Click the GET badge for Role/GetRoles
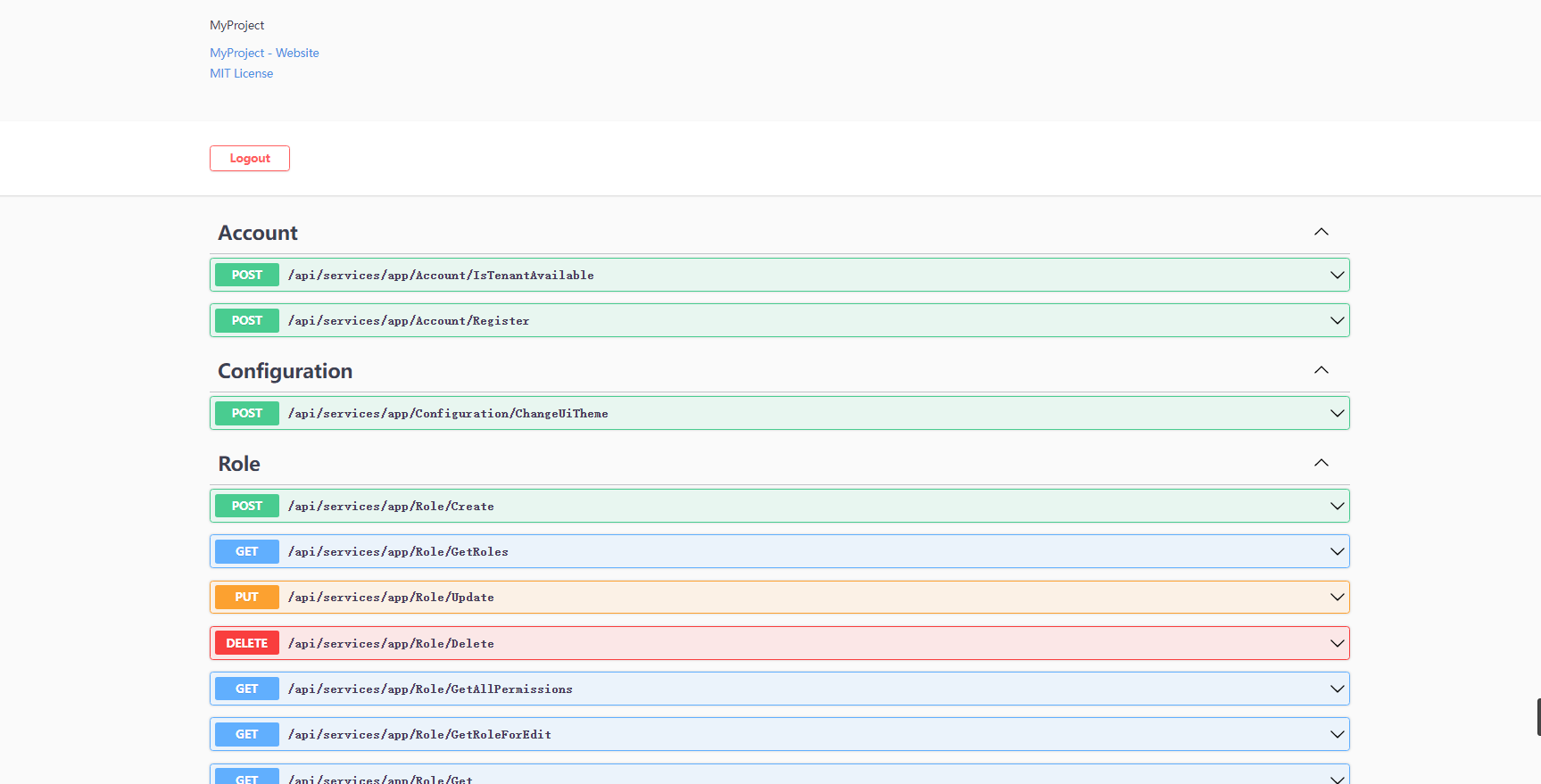Image resolution: width=1541 pixels, height=784 pixels. click(x=247, y=551)
